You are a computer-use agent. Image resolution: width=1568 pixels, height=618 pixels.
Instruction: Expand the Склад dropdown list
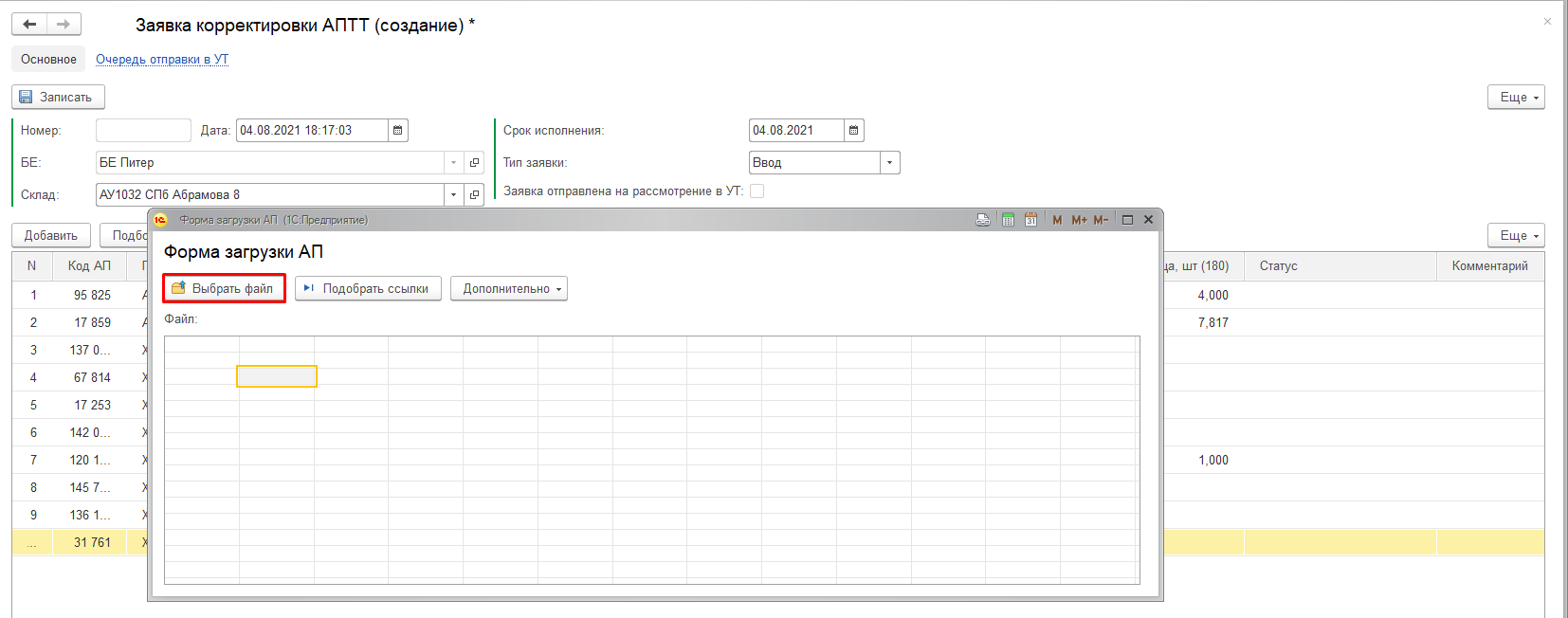[x=453, y=195]
